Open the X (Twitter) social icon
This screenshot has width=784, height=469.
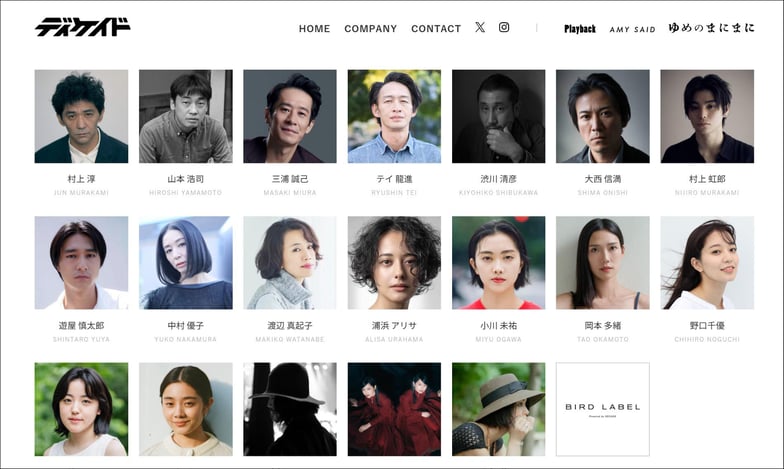[x=480, y=28]
